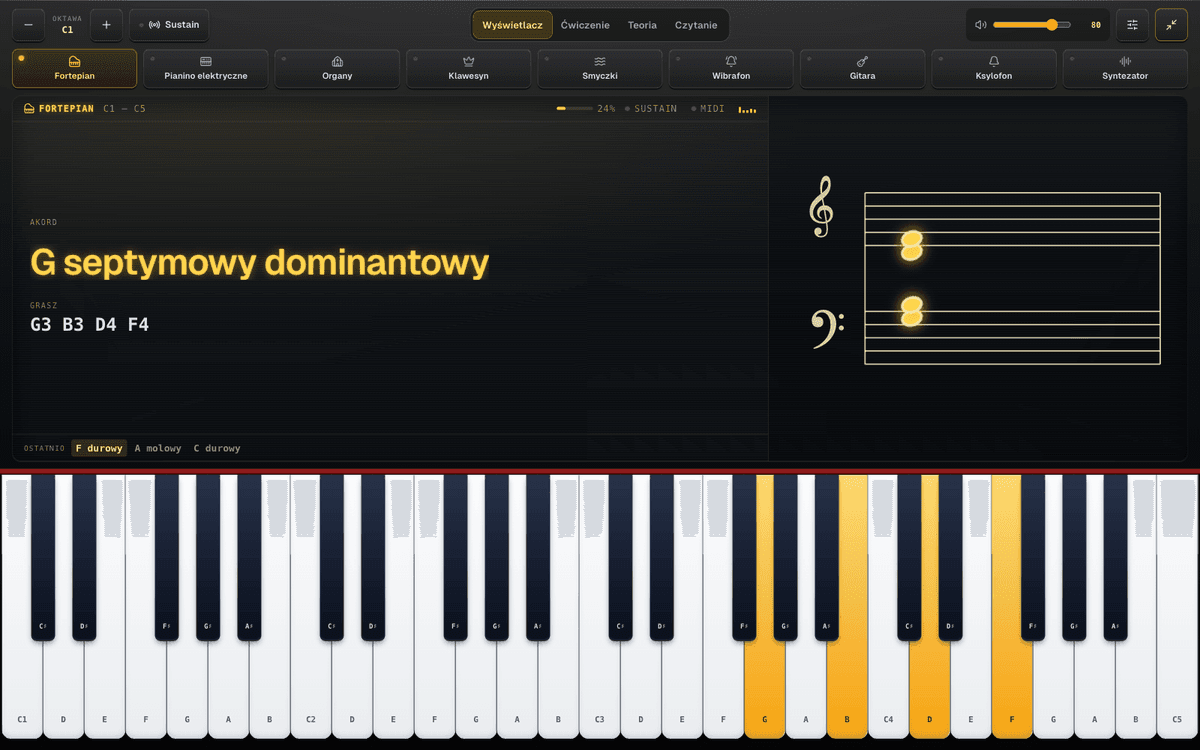Go to the Teoria tab

[642, 25]
